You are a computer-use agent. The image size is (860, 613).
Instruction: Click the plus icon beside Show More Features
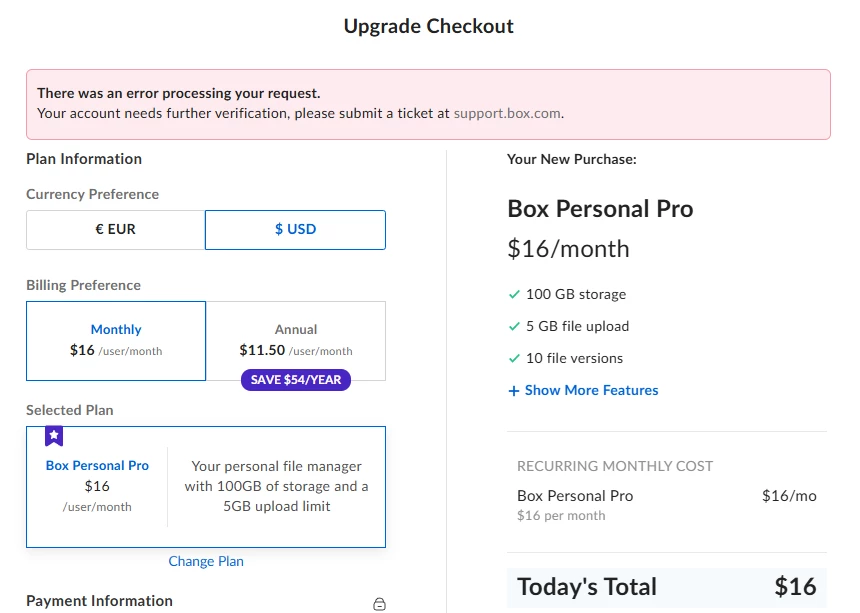(513, 391)
